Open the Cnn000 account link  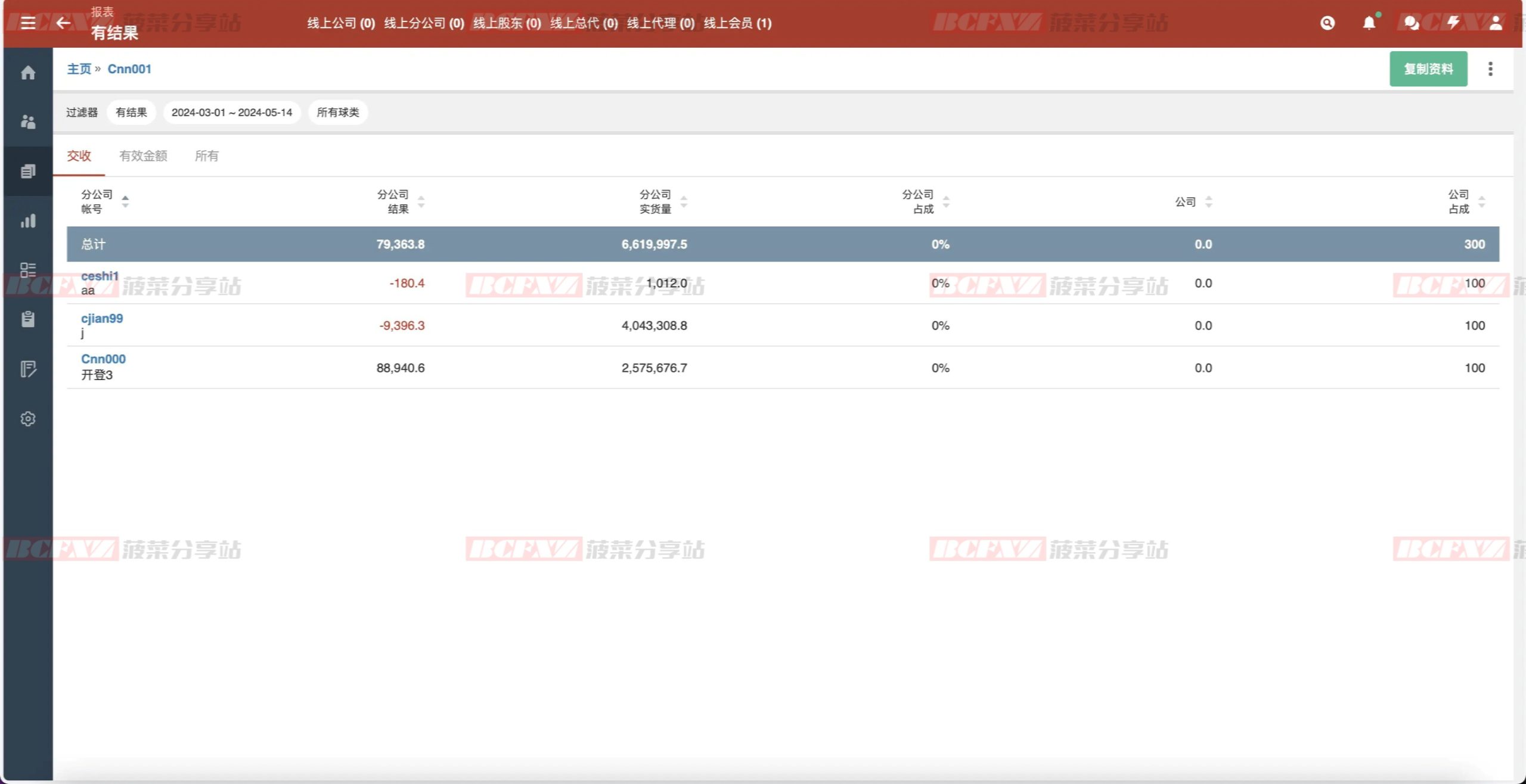tap(103, 359)
